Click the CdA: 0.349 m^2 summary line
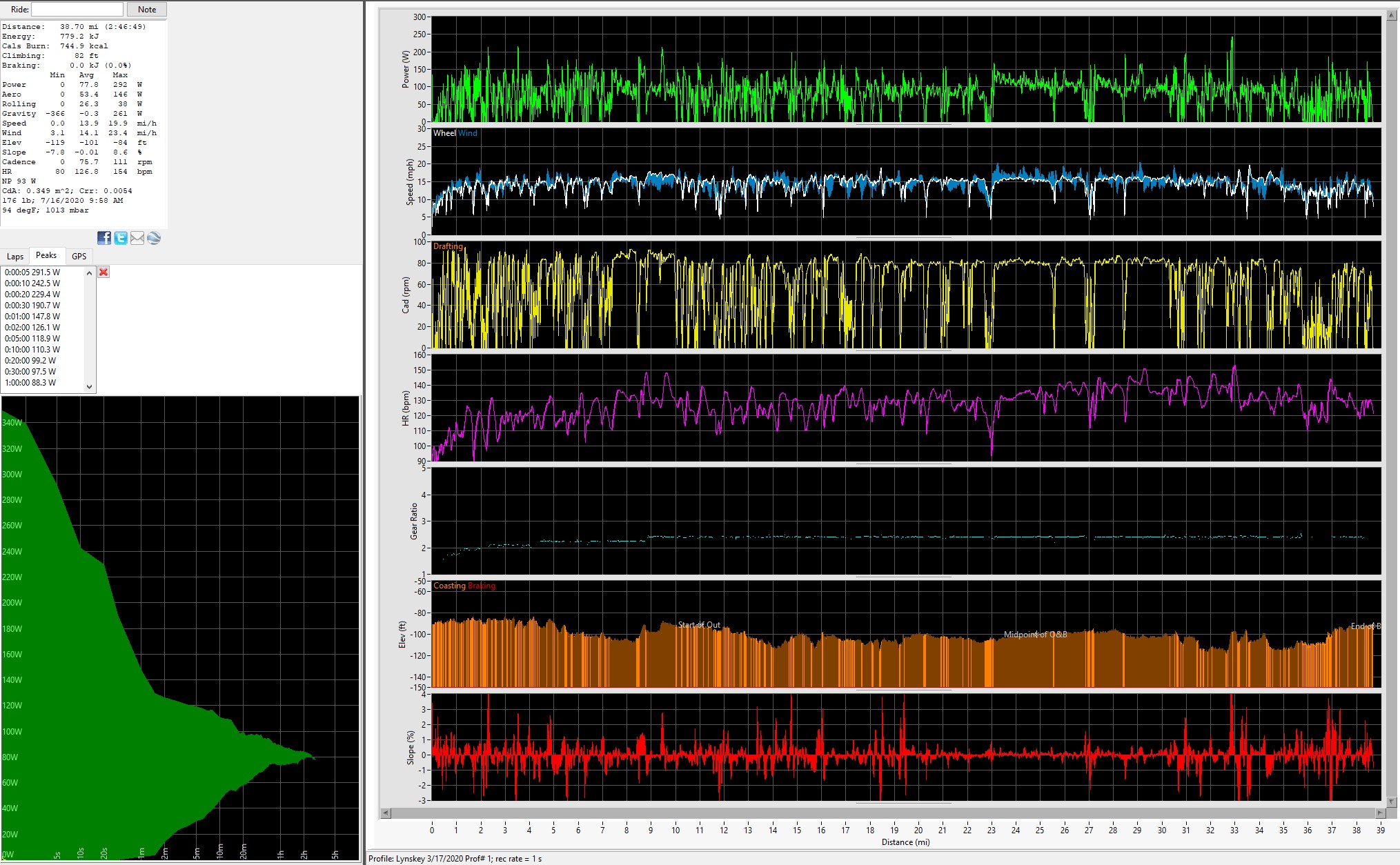Viewport: 1400px width, 865px height. click(67, 191)
